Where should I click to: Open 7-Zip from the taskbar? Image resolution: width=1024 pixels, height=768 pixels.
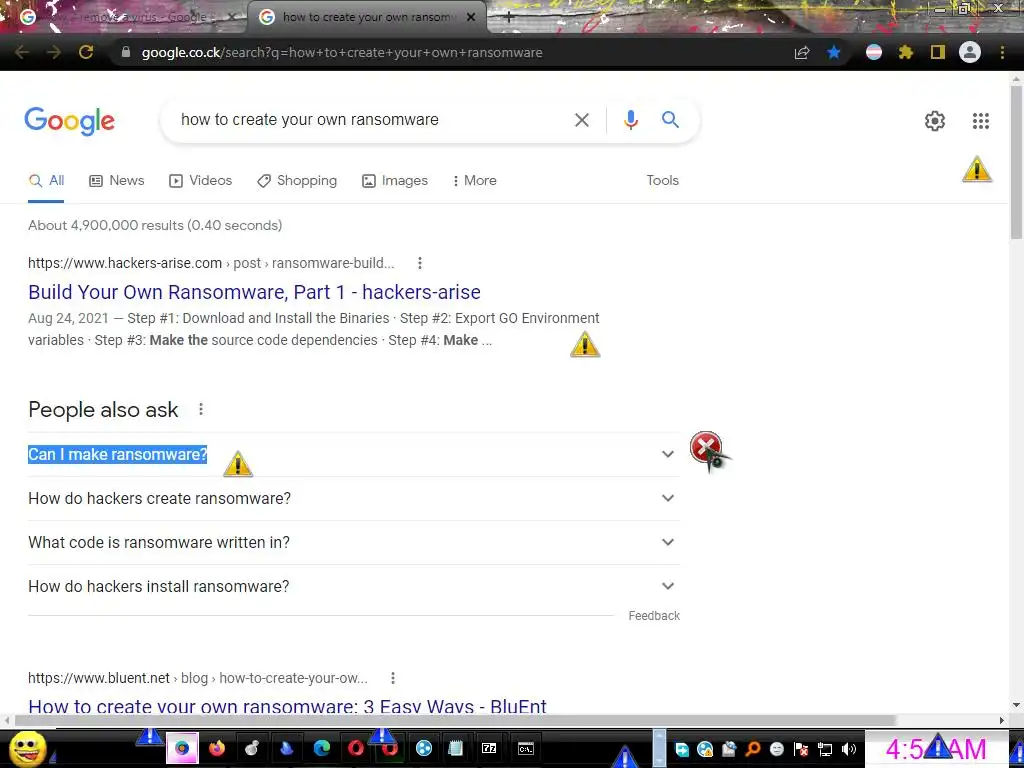pos(489,748)
